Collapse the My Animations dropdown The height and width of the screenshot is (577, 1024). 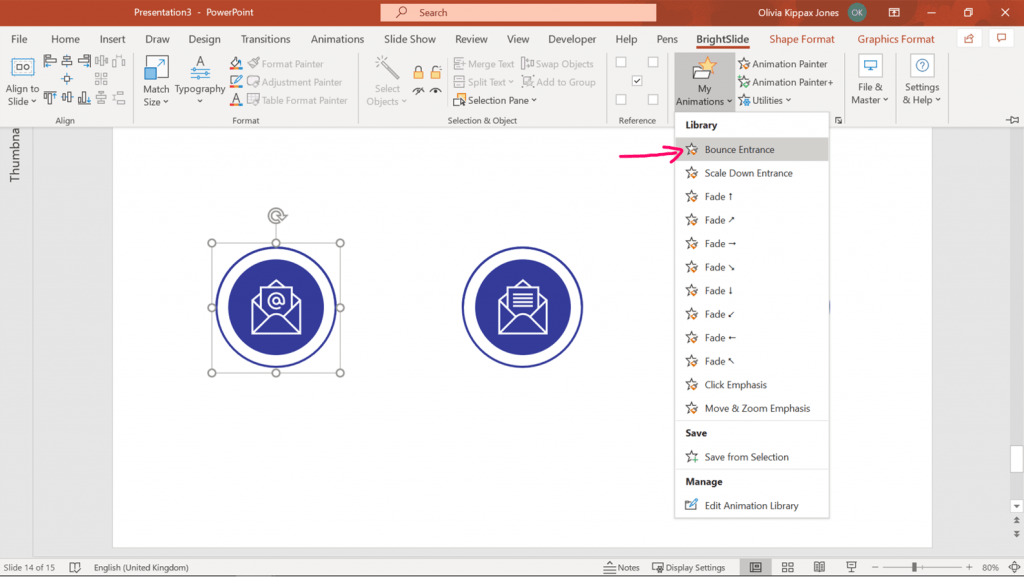[704, 82]
